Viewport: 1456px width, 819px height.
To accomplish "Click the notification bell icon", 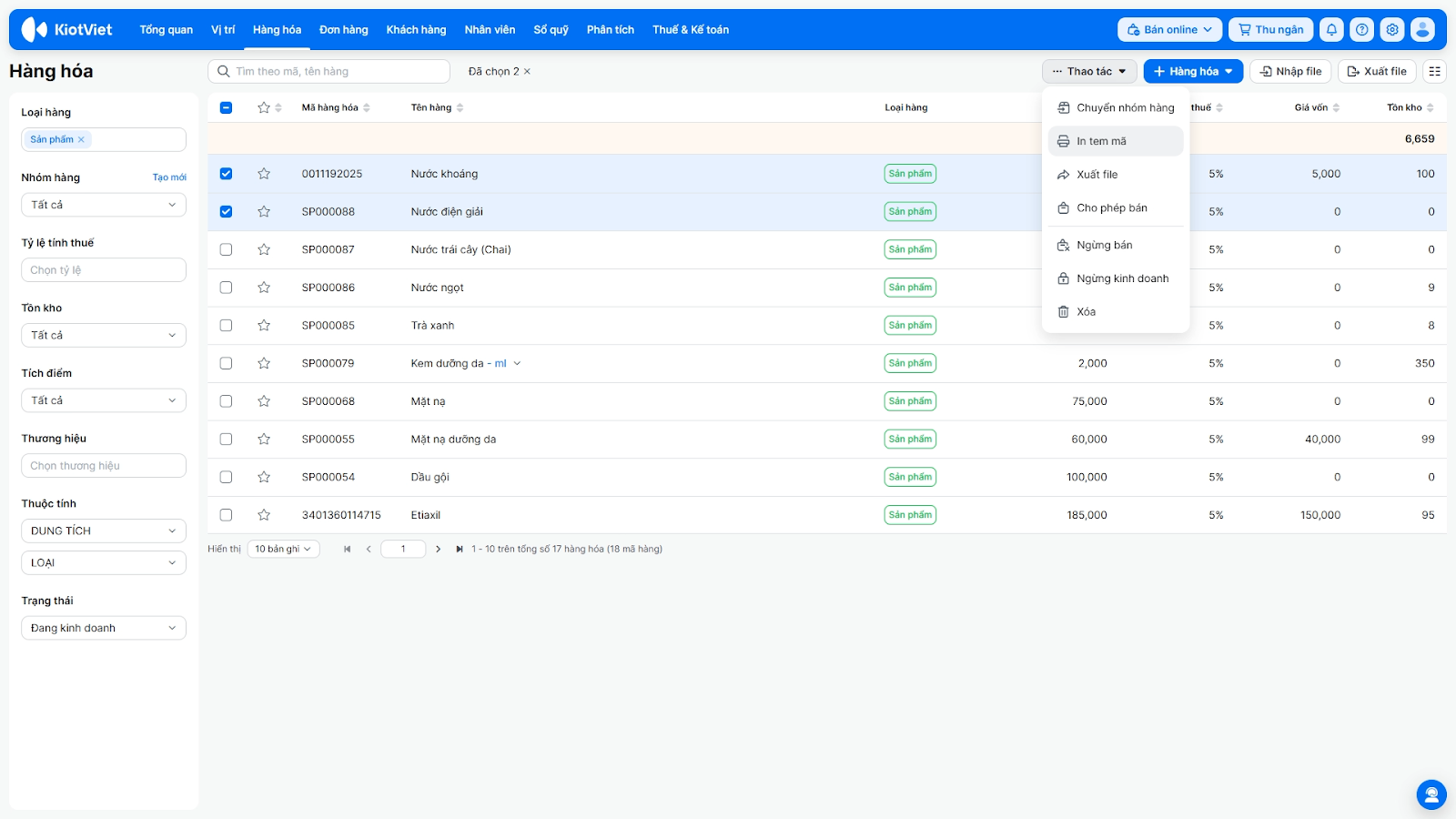I will tap(1331, 30).
